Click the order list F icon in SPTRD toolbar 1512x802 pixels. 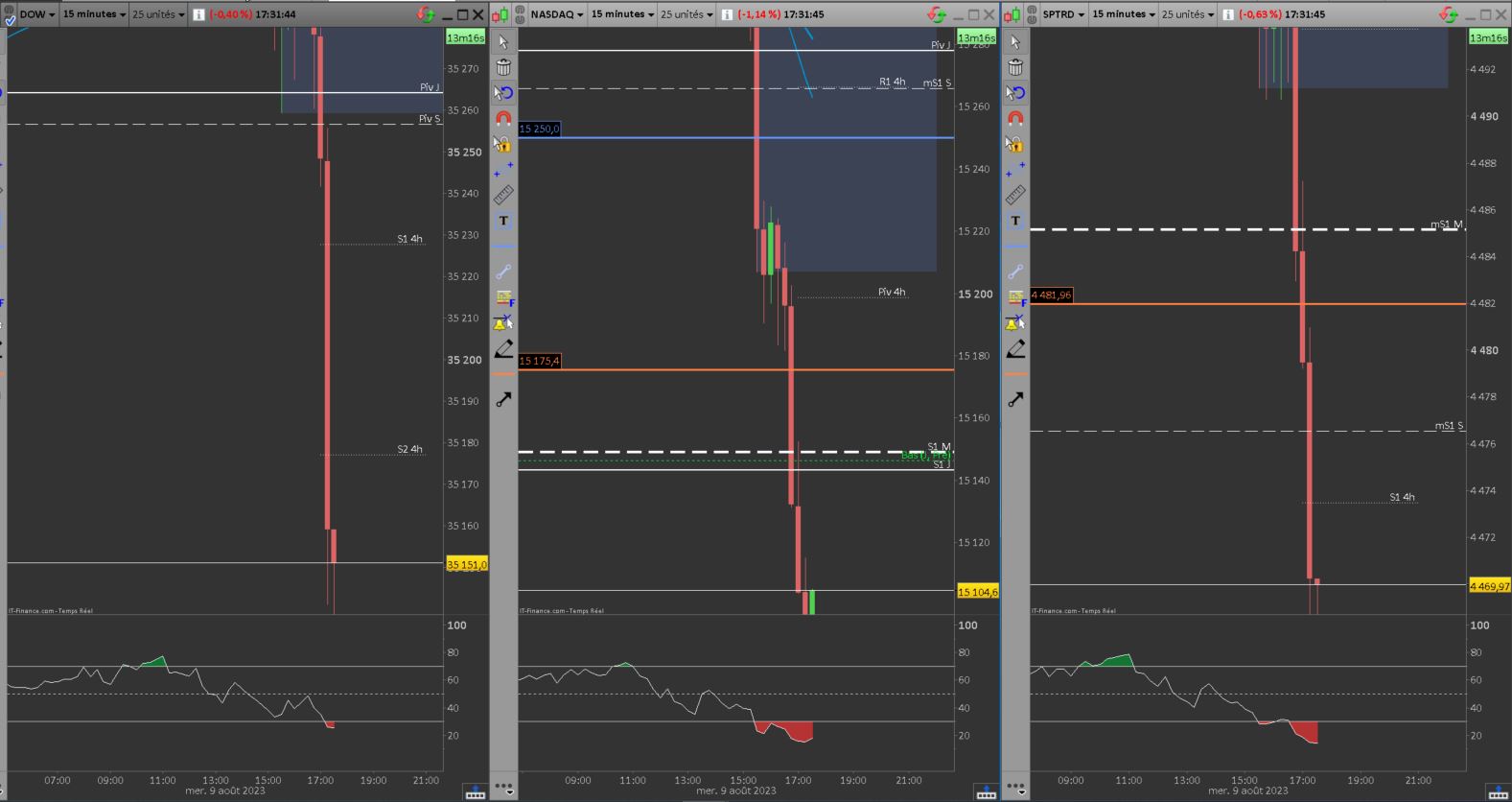1015,298
